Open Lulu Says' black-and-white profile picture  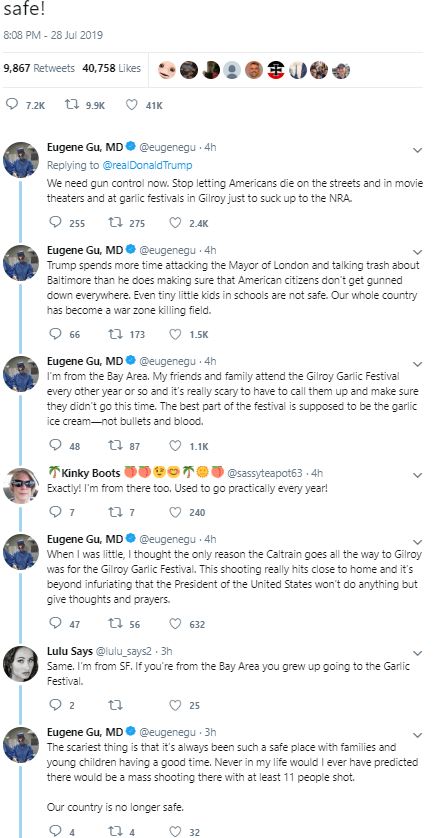21,663
